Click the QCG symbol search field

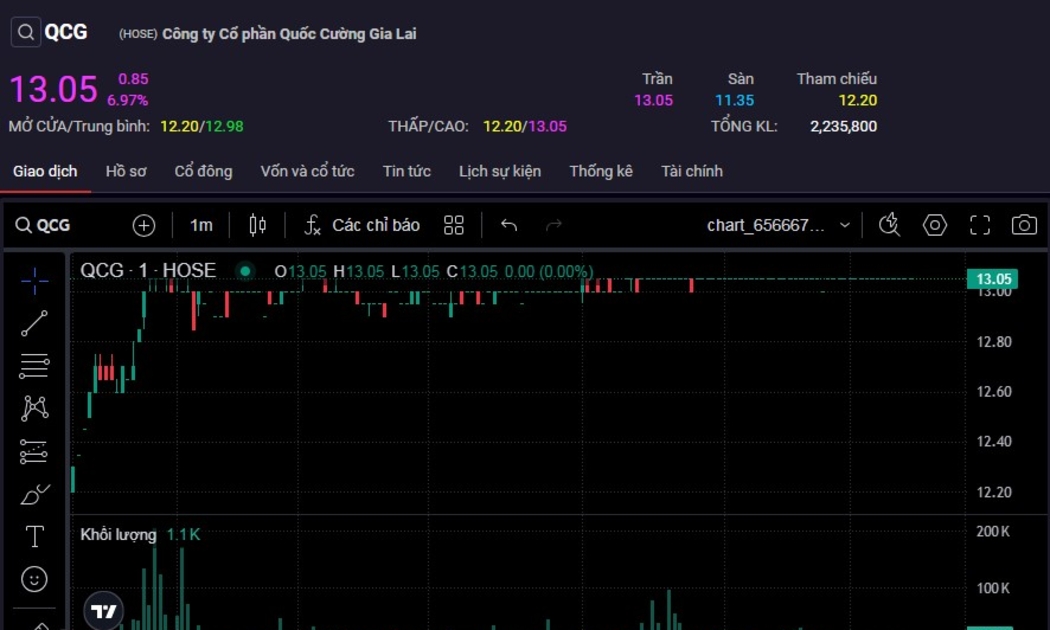tap(44, 225)
